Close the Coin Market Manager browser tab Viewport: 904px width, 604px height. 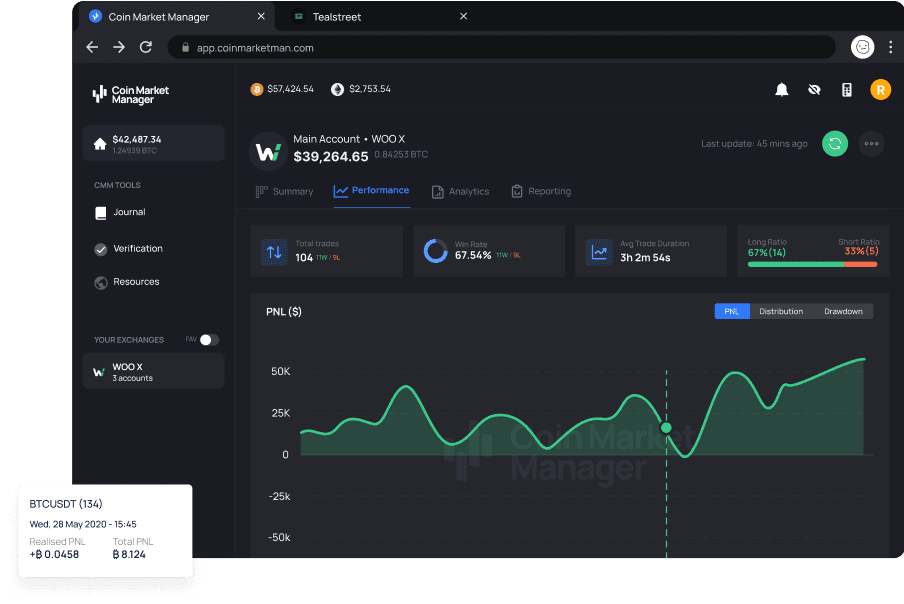(x=261, y=16)
